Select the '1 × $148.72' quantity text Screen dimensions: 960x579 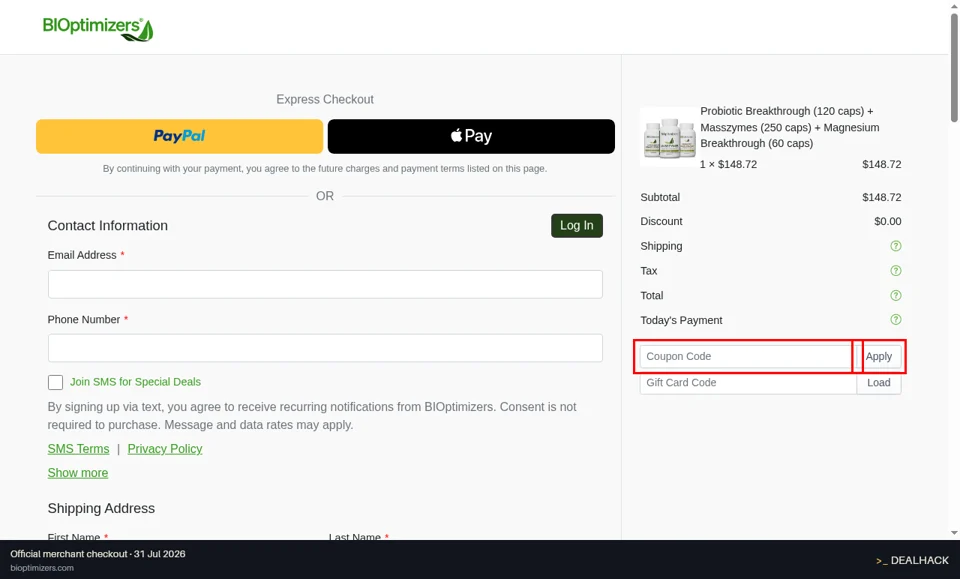click(x=729, y=164)
